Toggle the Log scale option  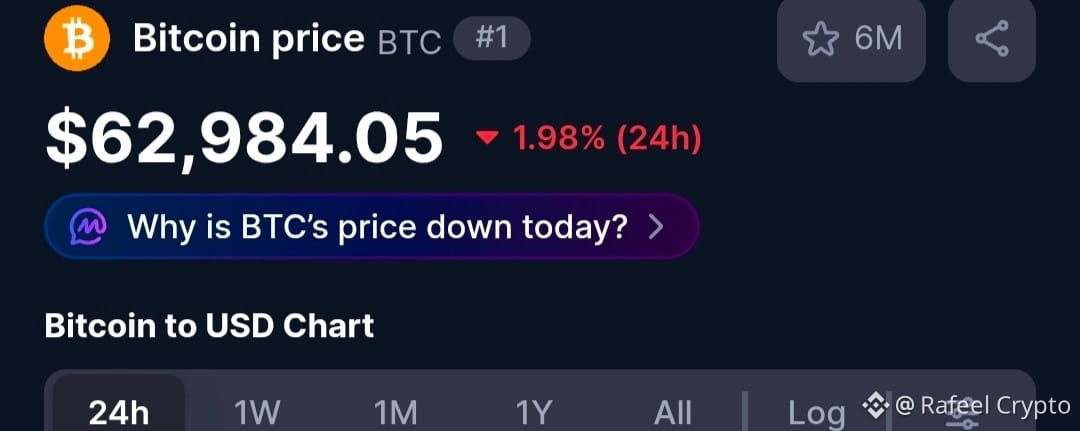pyautogui.click(x=816, y=413)
